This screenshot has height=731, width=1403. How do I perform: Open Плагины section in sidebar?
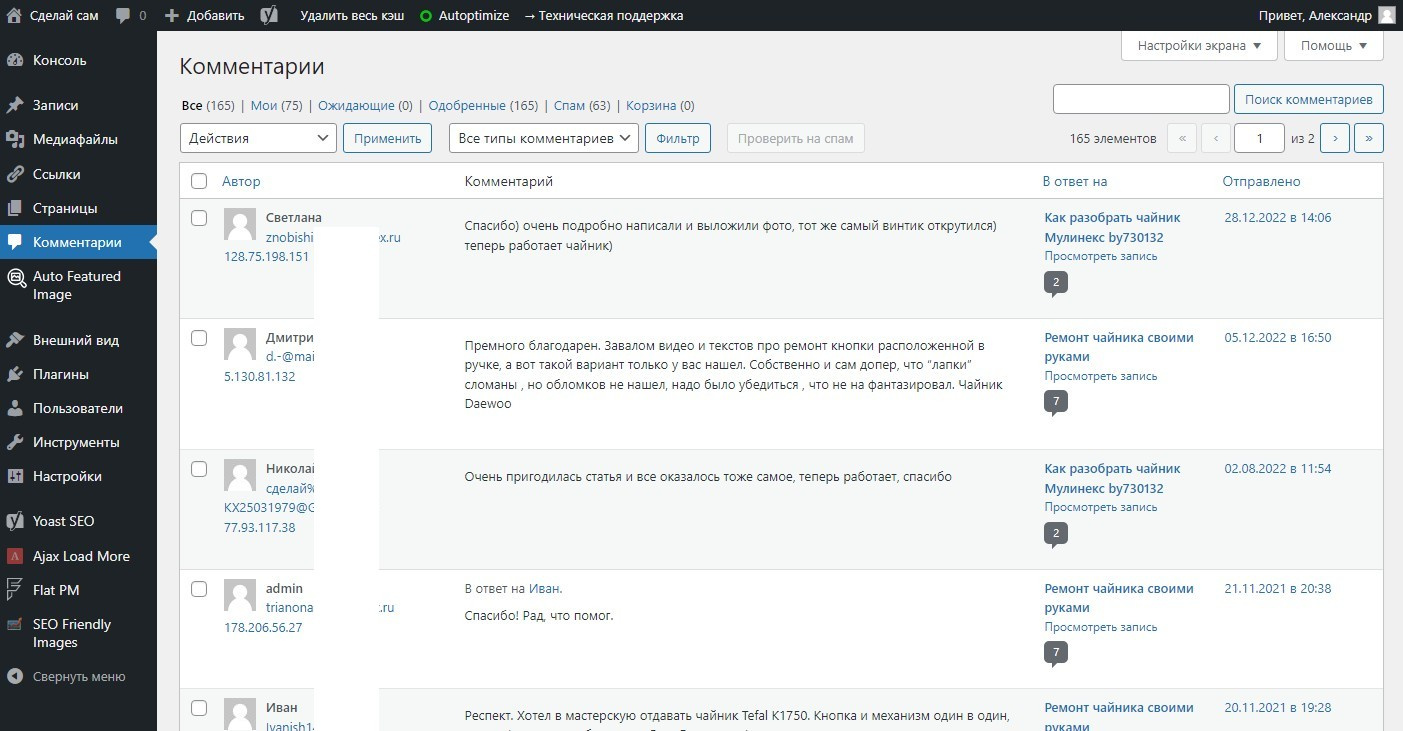click(x=60, y=374)
